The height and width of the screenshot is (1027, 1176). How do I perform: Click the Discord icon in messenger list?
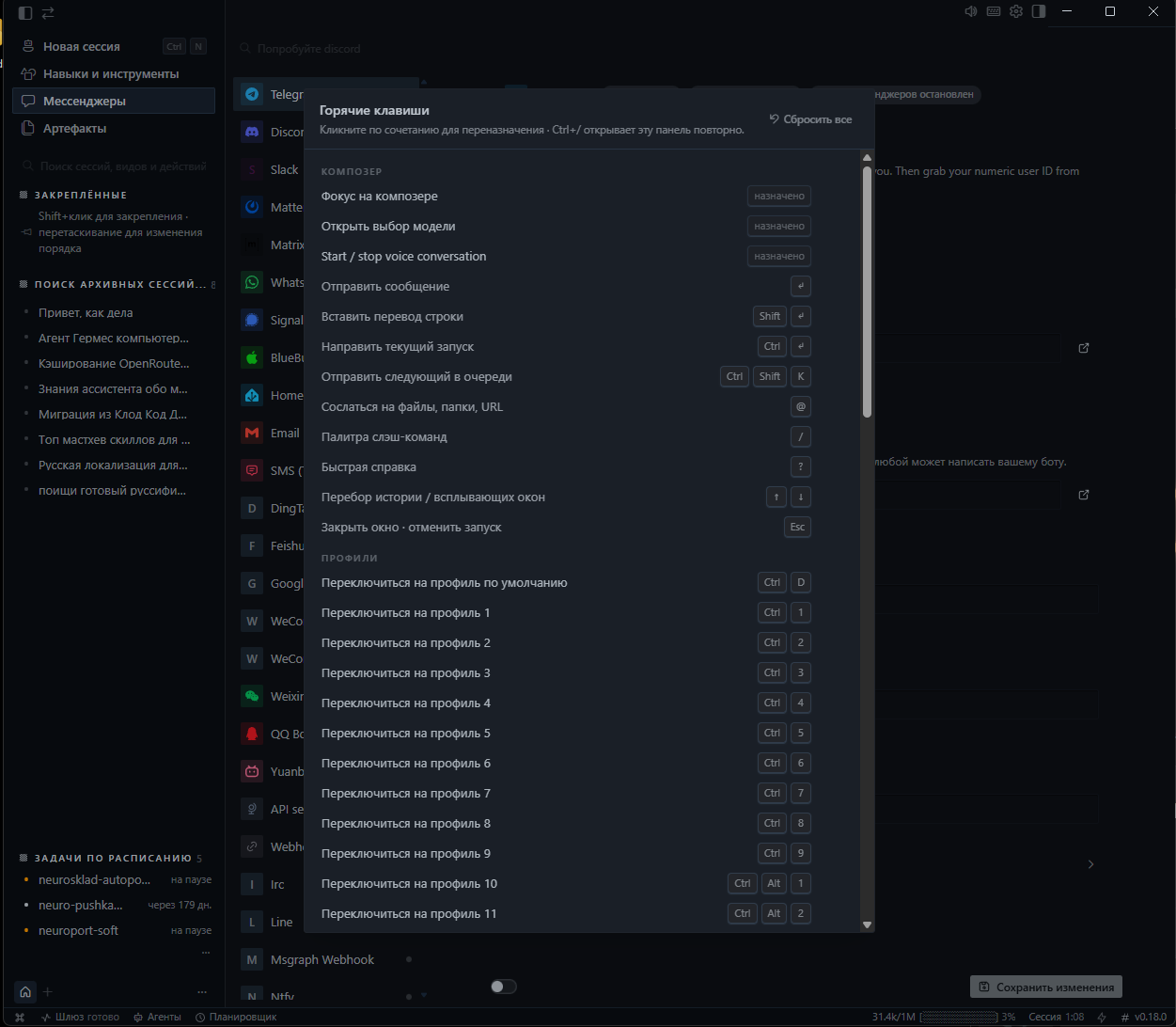pos(251,132)
